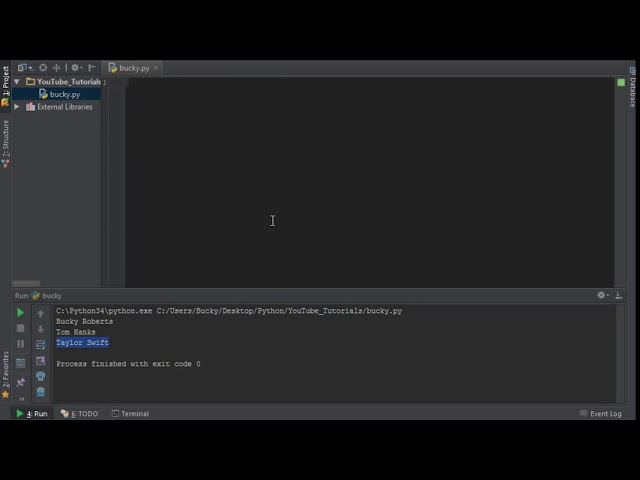Image resolution: width=640 pixels, height=480 pixels.
Task: Hide the Run tool window
Action: [x=619, y=295]
